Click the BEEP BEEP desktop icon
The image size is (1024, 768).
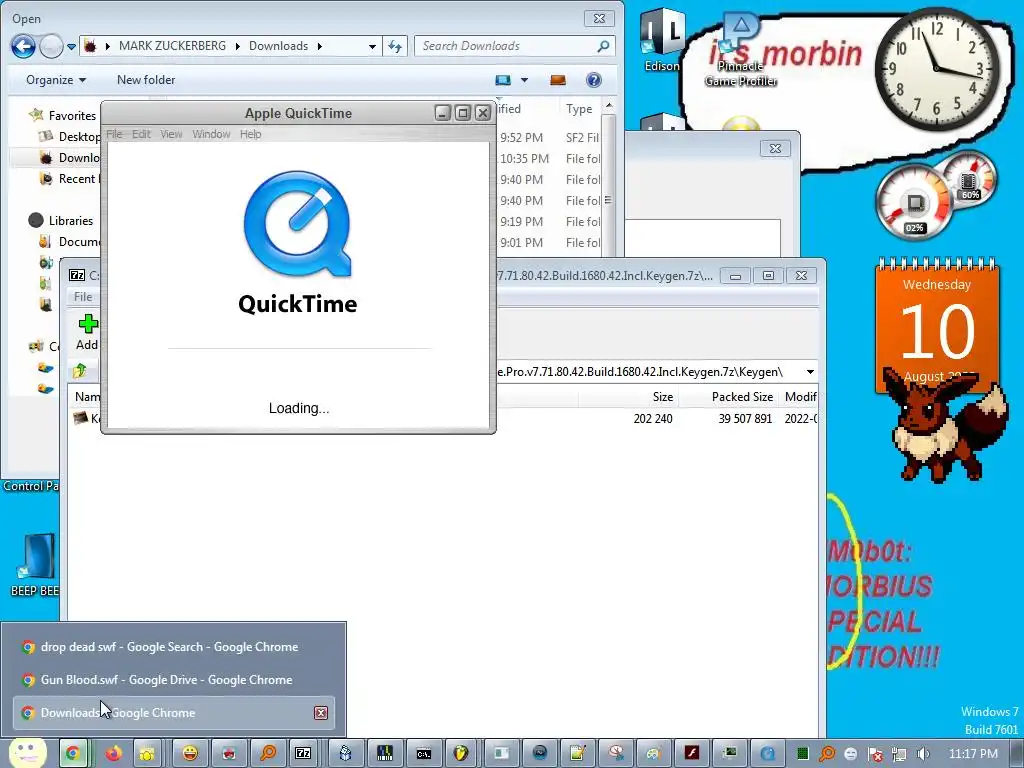coord(35,565)
